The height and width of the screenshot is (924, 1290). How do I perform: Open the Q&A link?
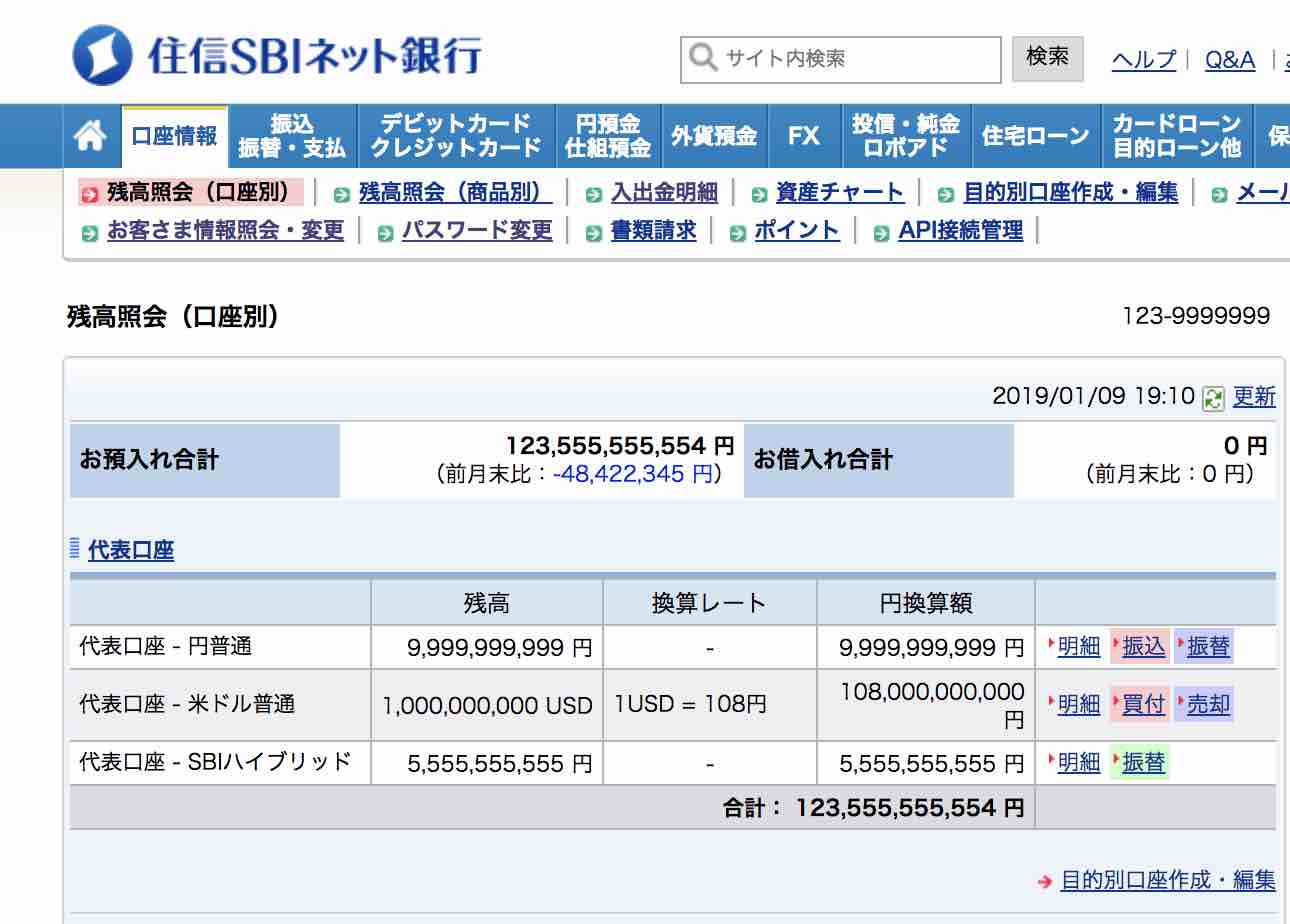[x=1230, y=60]
